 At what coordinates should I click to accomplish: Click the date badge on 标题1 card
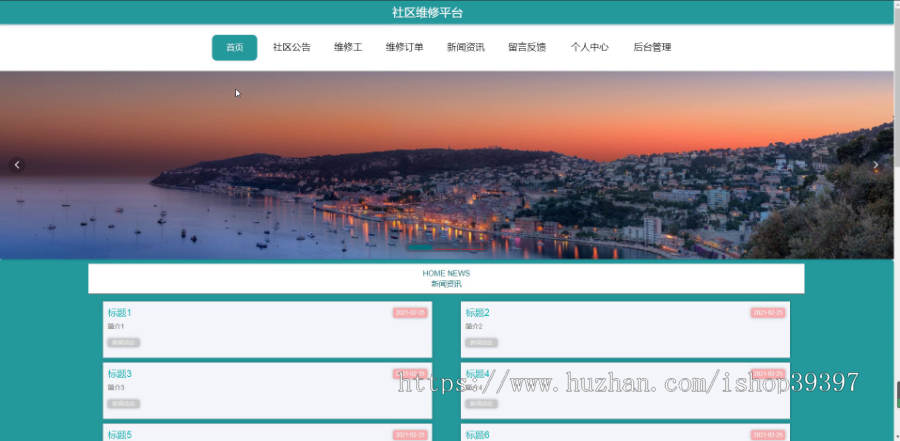click(x=410, y=313)
